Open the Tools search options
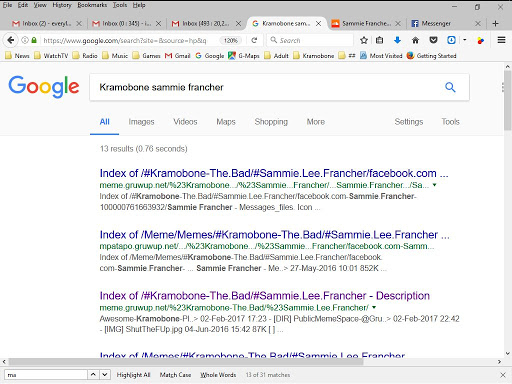 click(450, 122)
